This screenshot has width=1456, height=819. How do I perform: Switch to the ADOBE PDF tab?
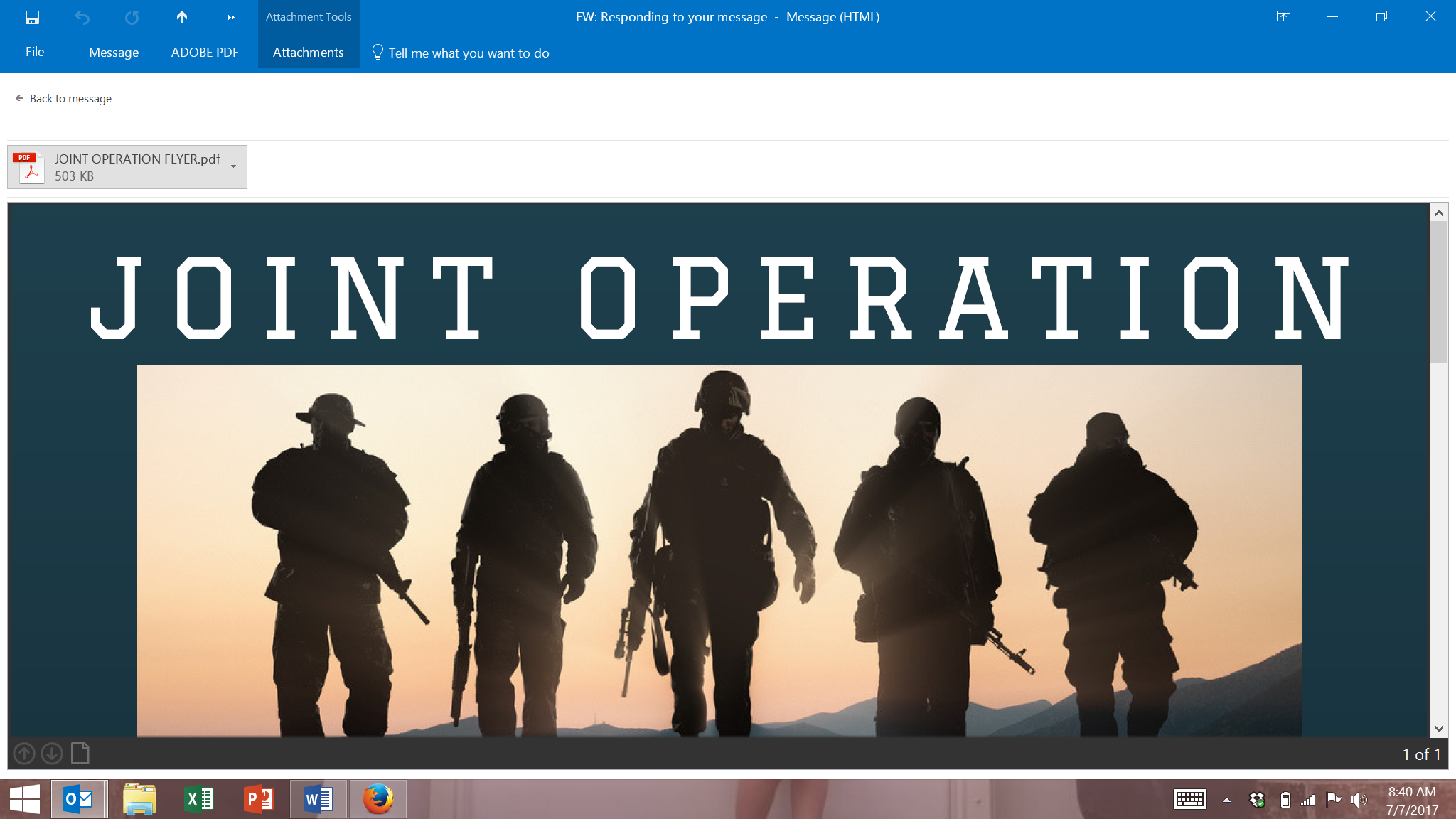click(205, 53)
